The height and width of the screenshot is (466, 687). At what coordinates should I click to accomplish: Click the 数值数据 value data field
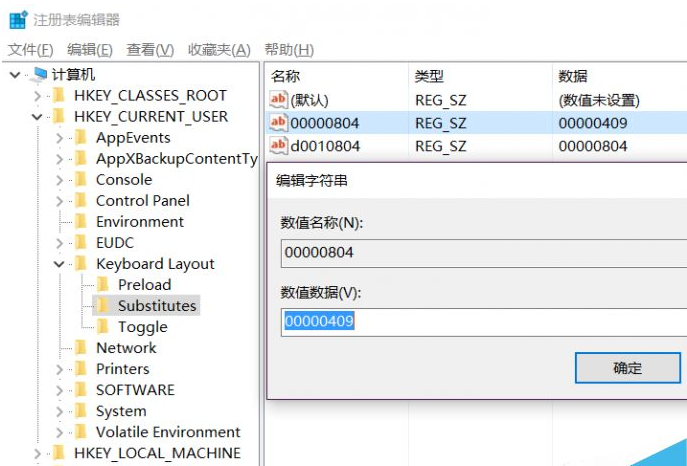(x=480, y=322)
